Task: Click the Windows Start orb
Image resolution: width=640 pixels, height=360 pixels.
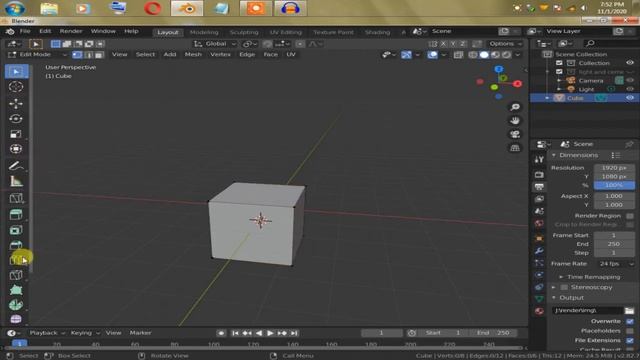Action: click(15, 8)
